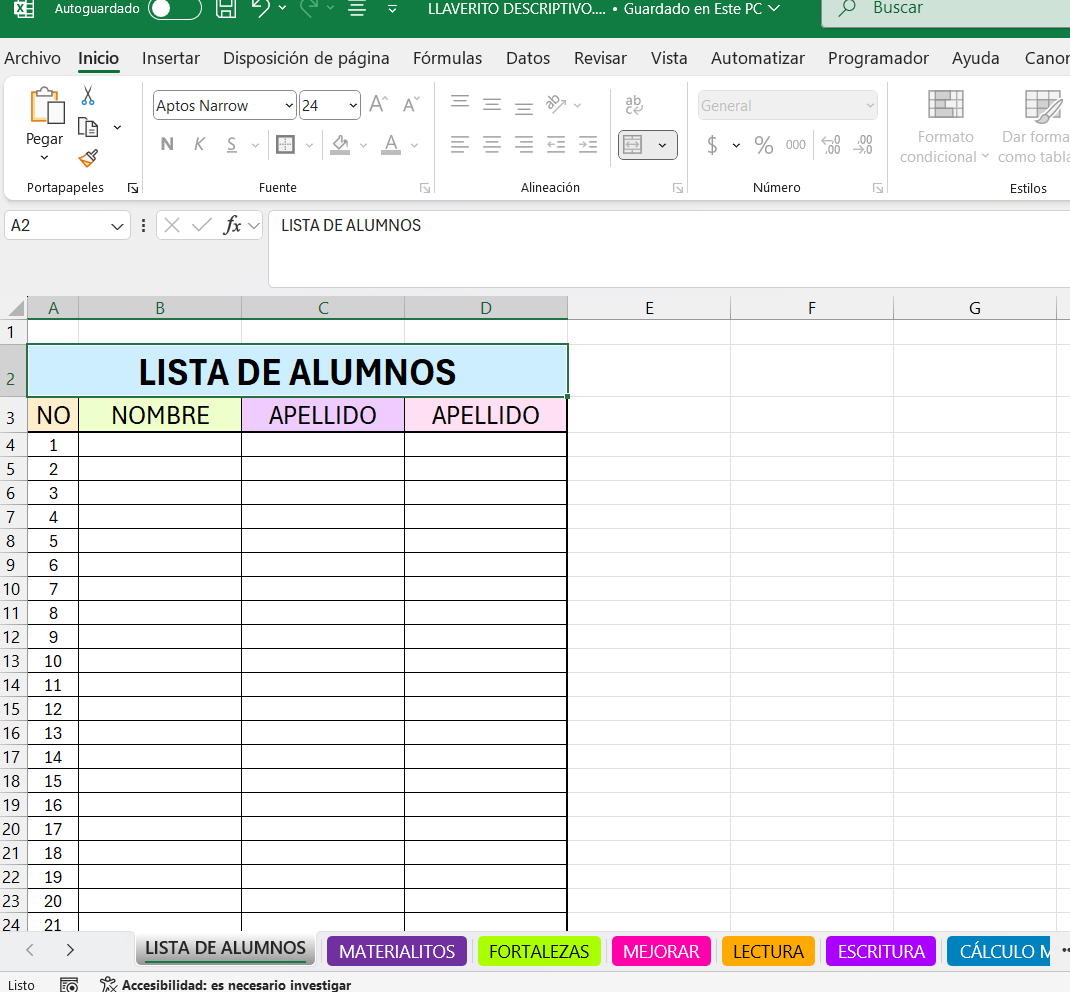Screen dimensions: 1070x992
Task: Open the Name Box dropdown arrow
Action: point(118,227)
